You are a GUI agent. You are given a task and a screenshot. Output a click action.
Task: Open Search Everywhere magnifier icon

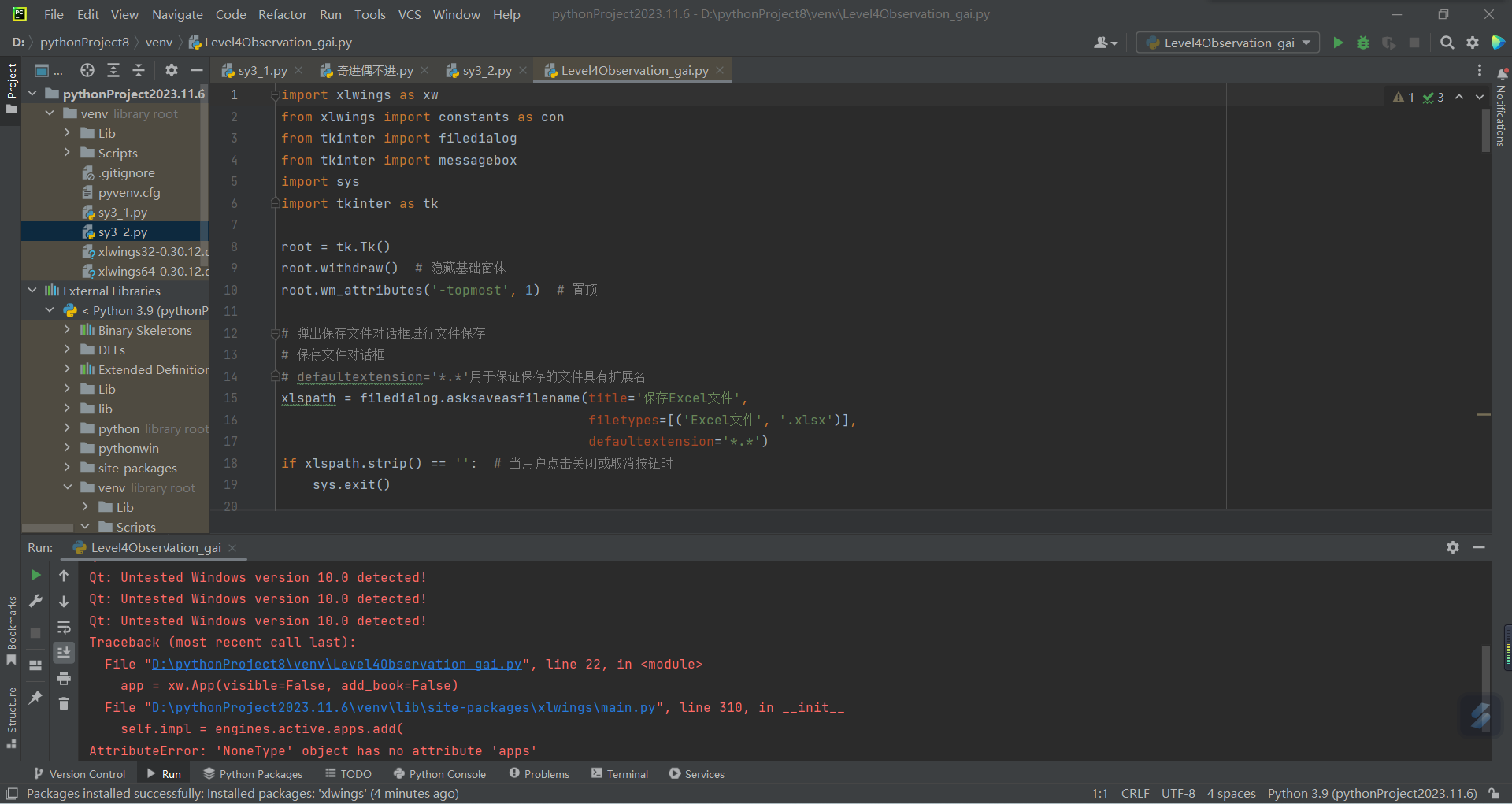point(1447,43)
